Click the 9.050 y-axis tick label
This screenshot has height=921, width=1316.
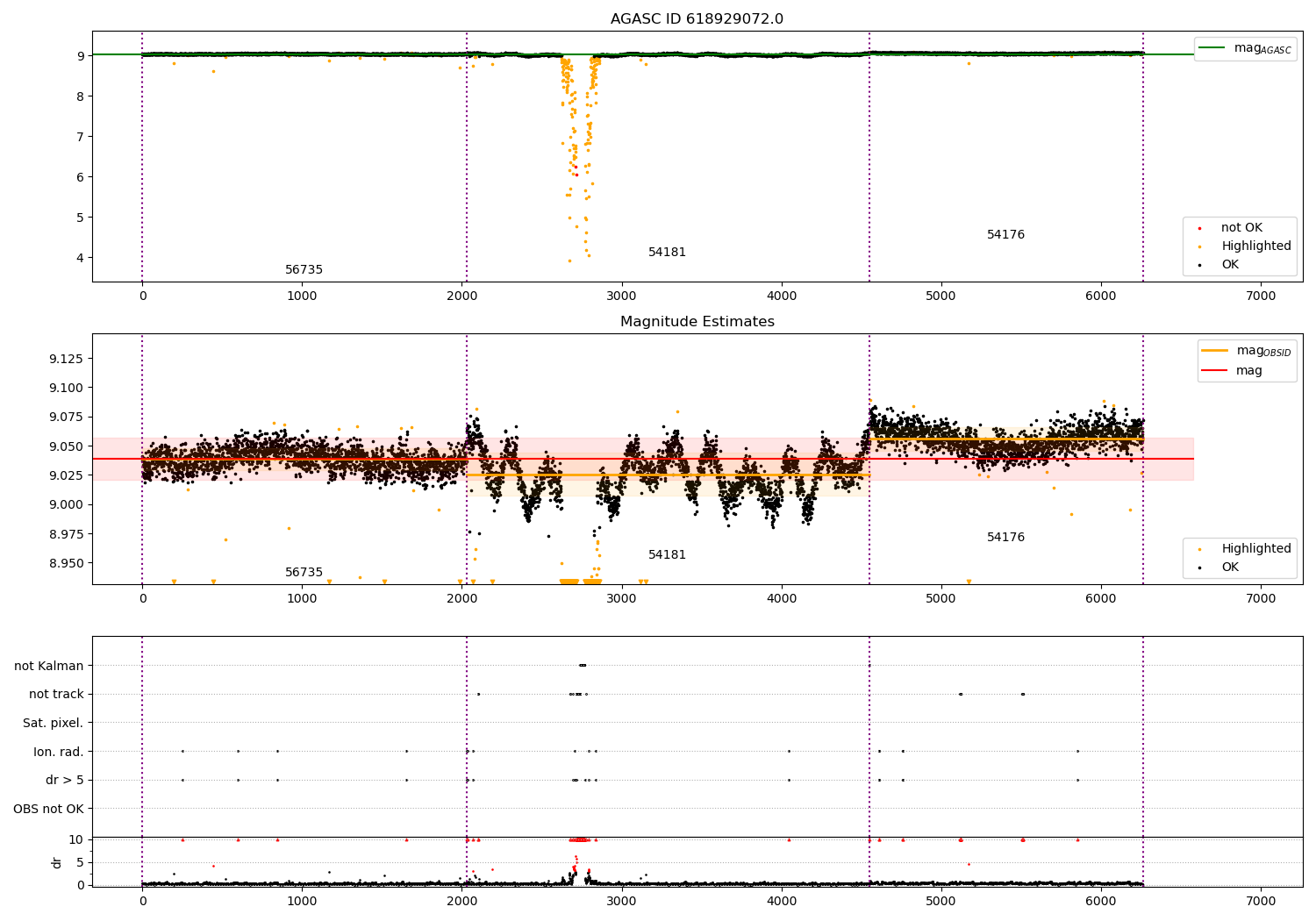click(x=66, y=446)
